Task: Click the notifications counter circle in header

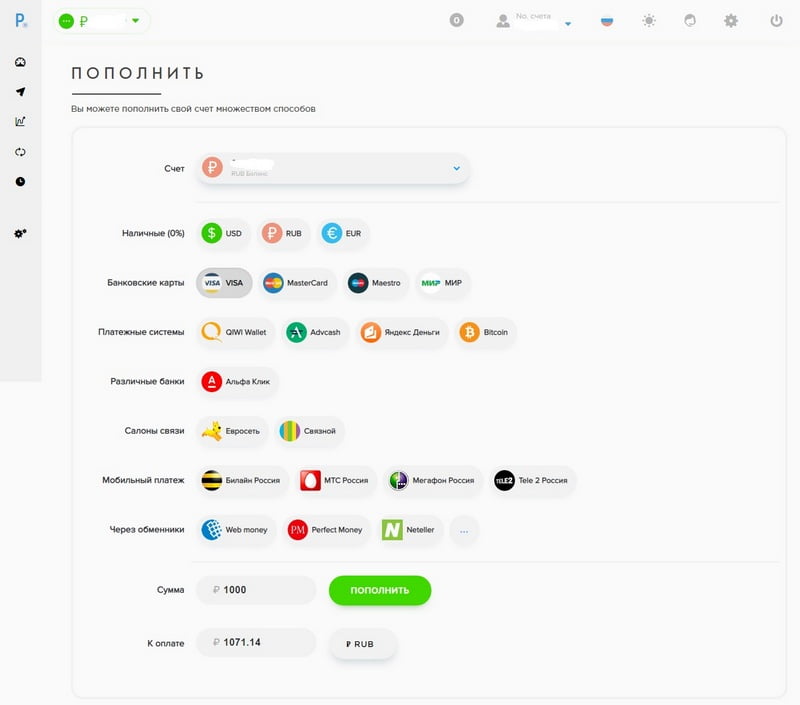Action: coord(457,20)
